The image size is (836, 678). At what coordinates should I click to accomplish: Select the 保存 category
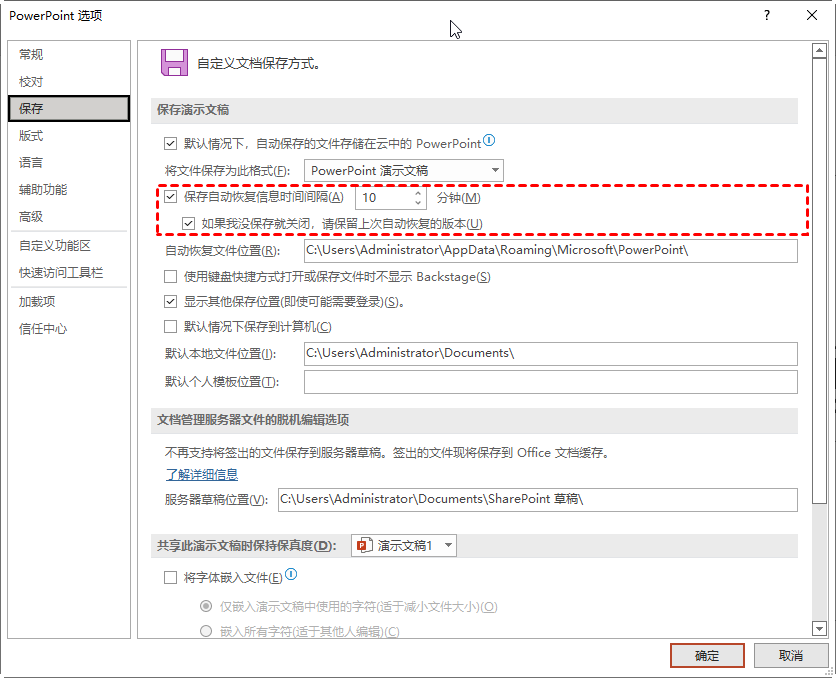[x=69, y=109]
